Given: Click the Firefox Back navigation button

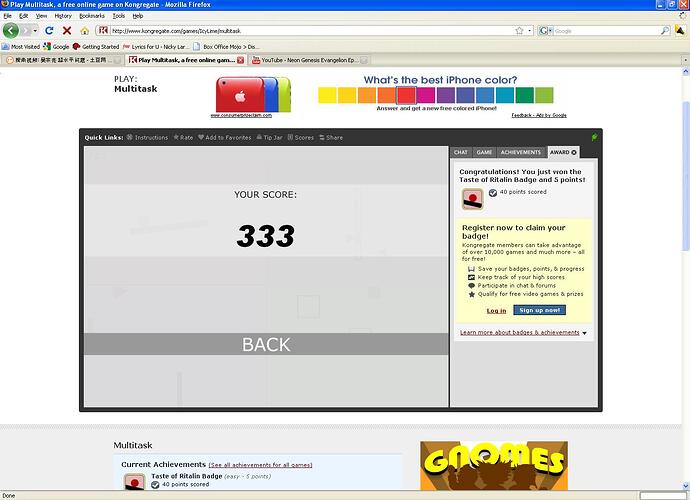Looking at the screenshot, I should [11, 31].
